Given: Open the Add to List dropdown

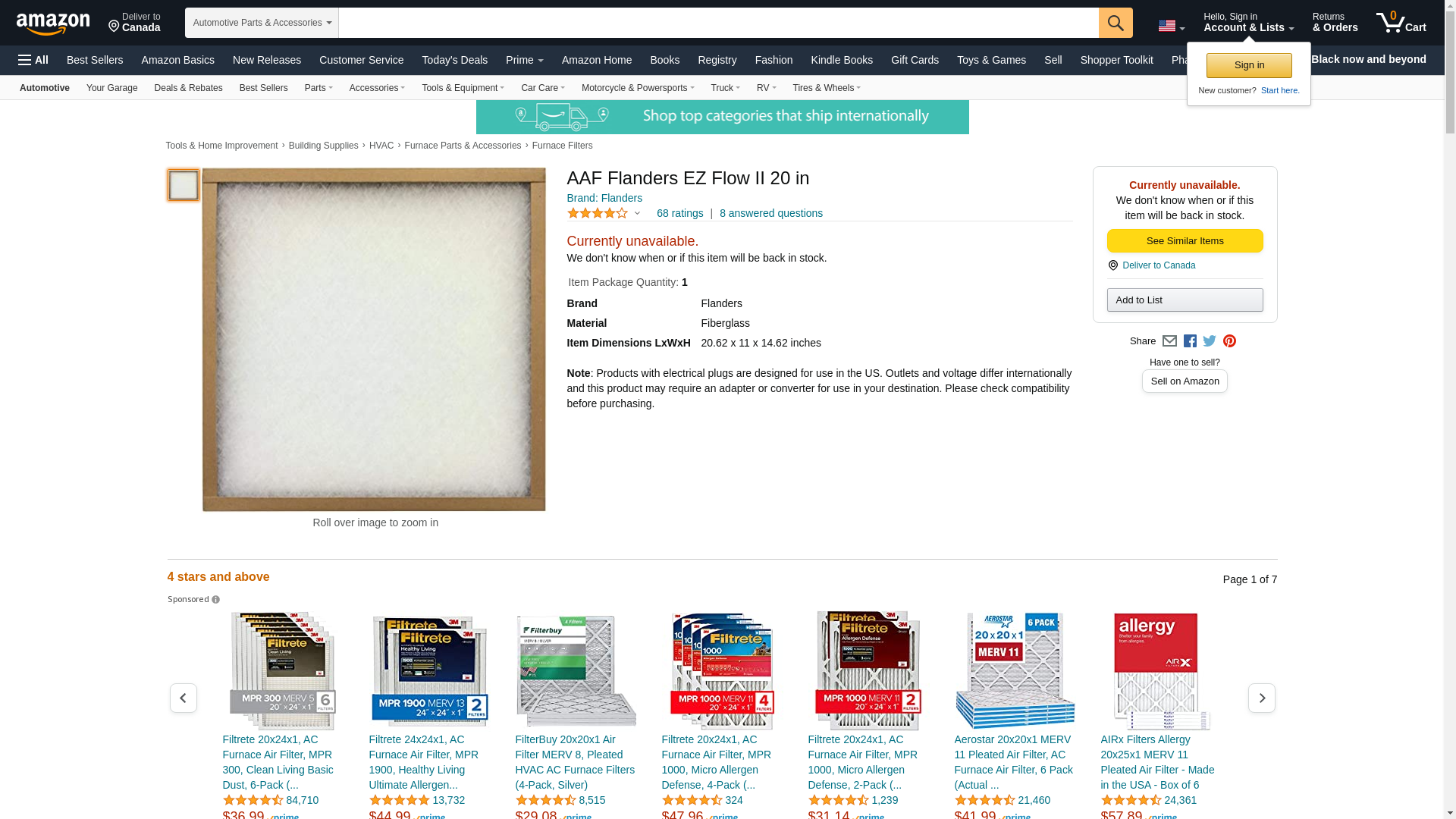Looking at the screenshot, I should point(1185,300).
